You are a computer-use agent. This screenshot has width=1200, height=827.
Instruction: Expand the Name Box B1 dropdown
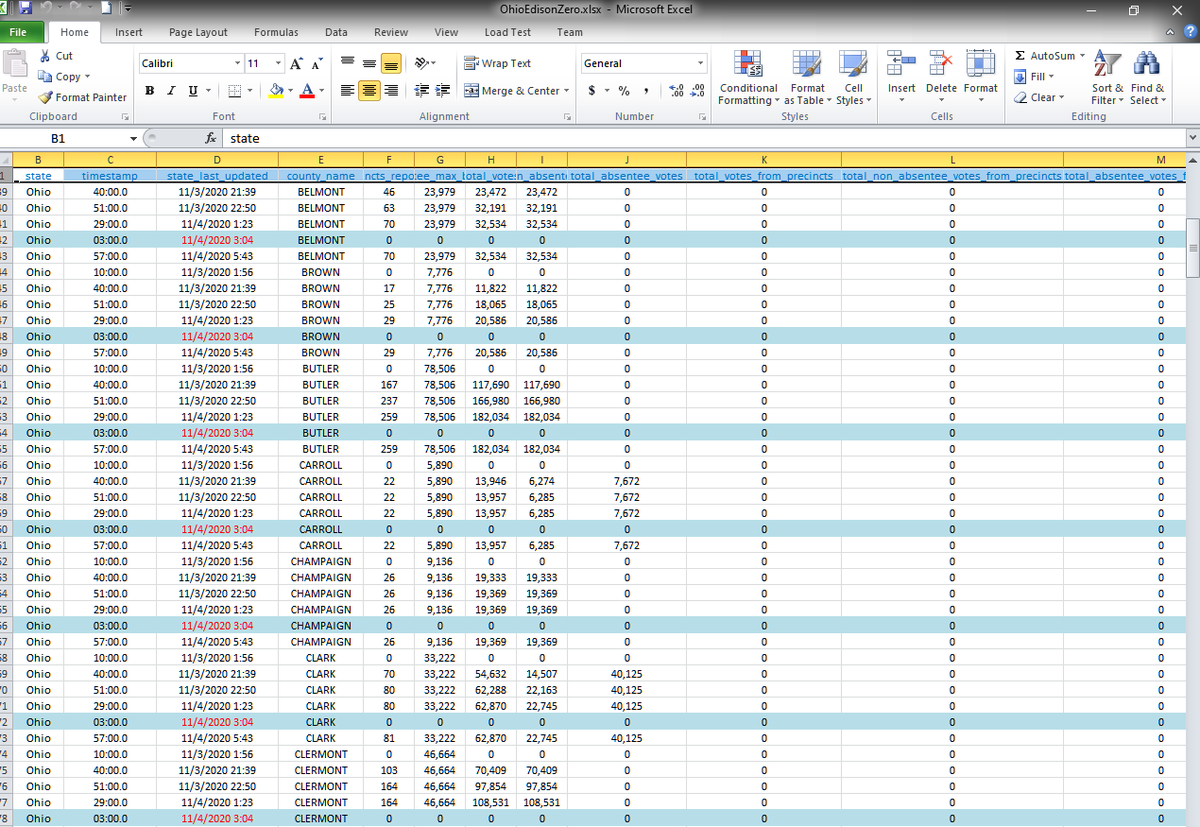pos(133,138)
